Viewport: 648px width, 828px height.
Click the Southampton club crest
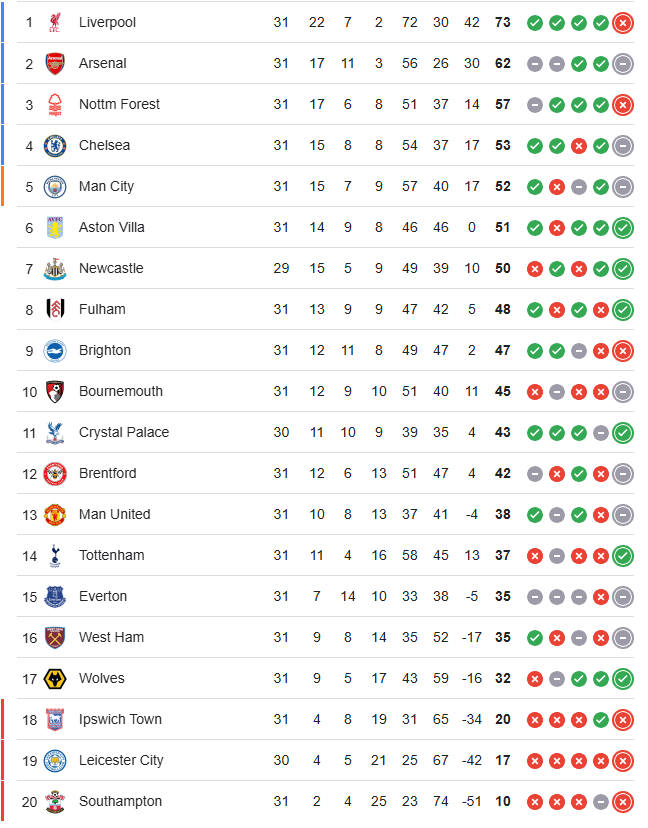coord(55,802)
